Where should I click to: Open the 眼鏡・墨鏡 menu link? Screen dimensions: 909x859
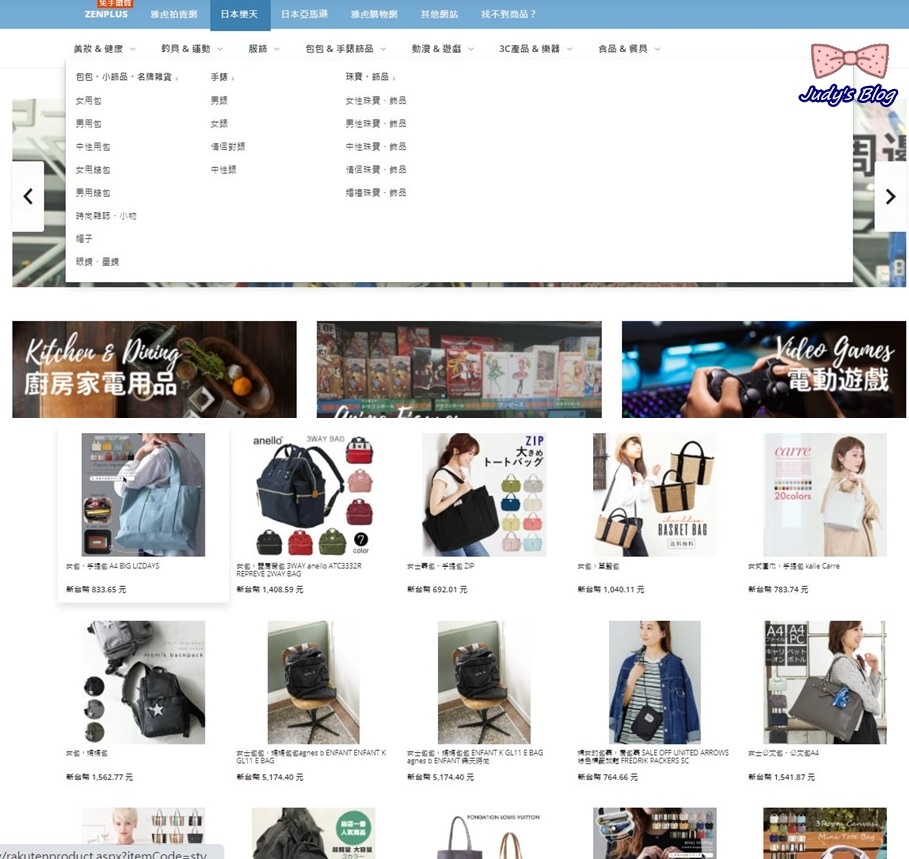[97, 261]
